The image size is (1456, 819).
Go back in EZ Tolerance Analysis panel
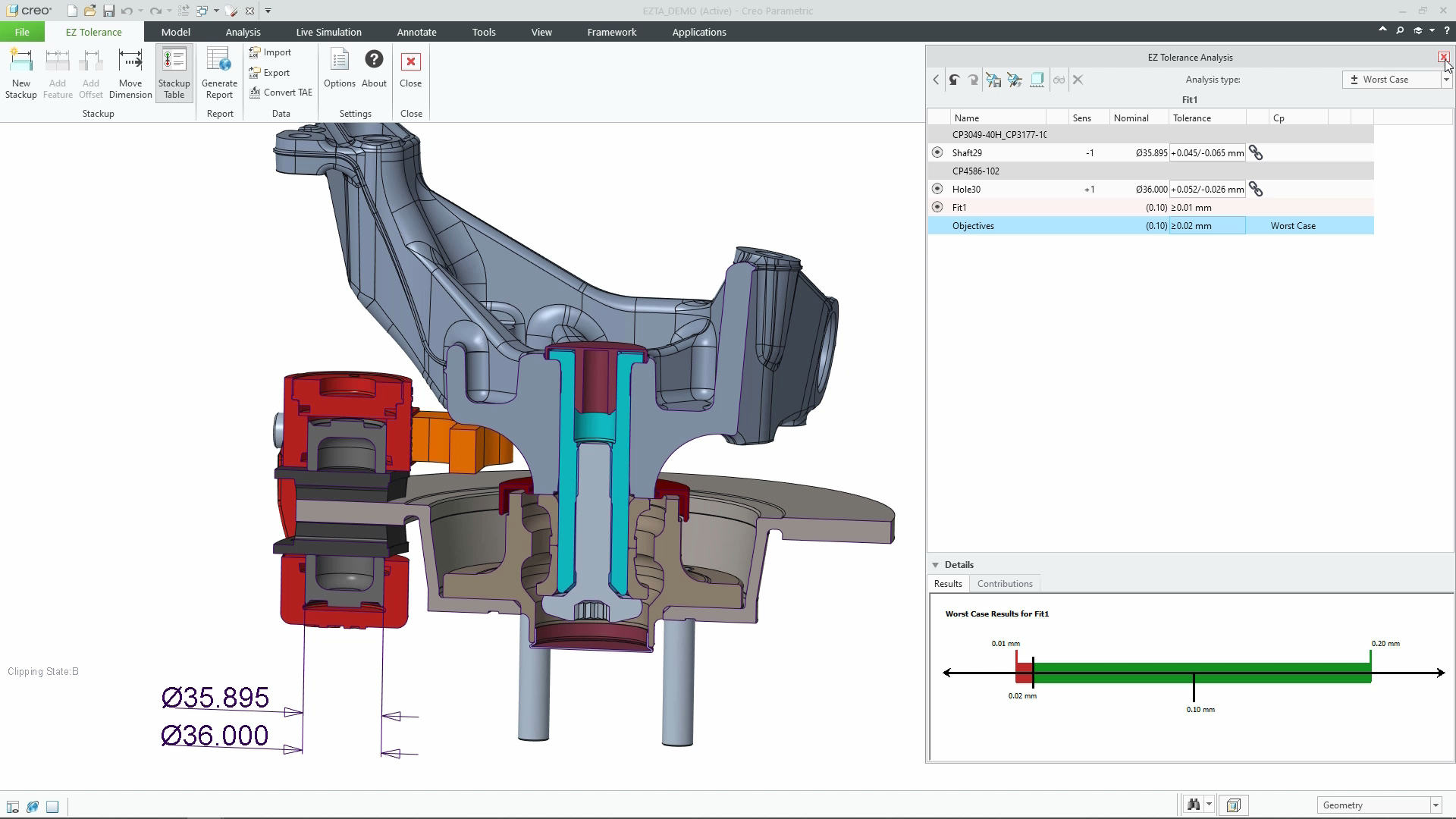(936, 80)
